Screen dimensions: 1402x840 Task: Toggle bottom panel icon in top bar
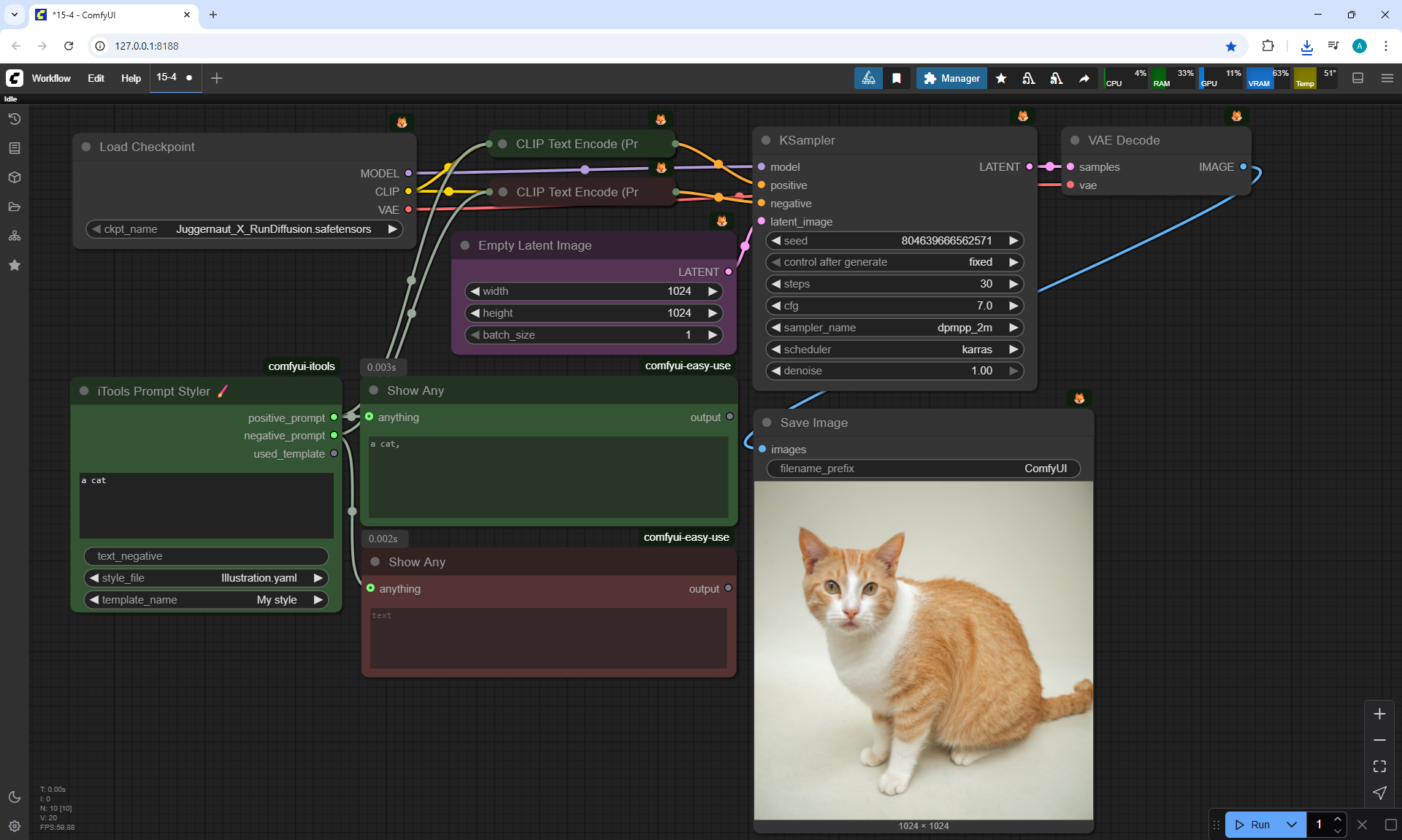tap(1357, 78)
